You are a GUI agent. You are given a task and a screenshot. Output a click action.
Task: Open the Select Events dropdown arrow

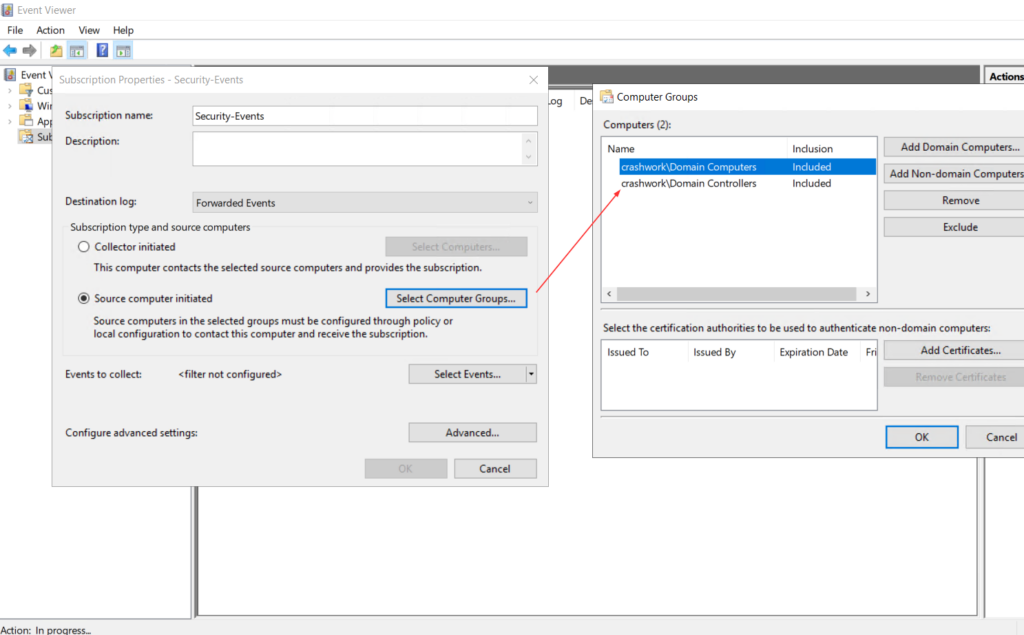(530, 373)
